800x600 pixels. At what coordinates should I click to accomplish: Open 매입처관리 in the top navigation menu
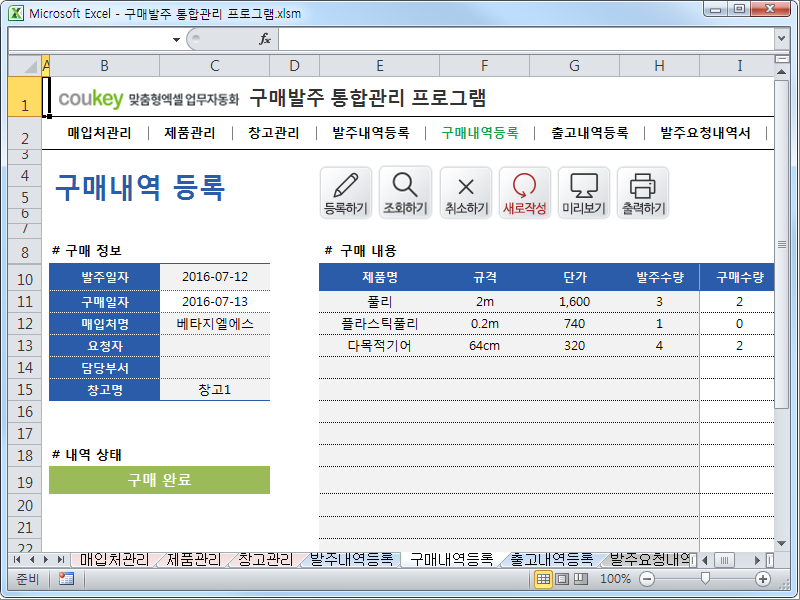[x=99, y=133]
